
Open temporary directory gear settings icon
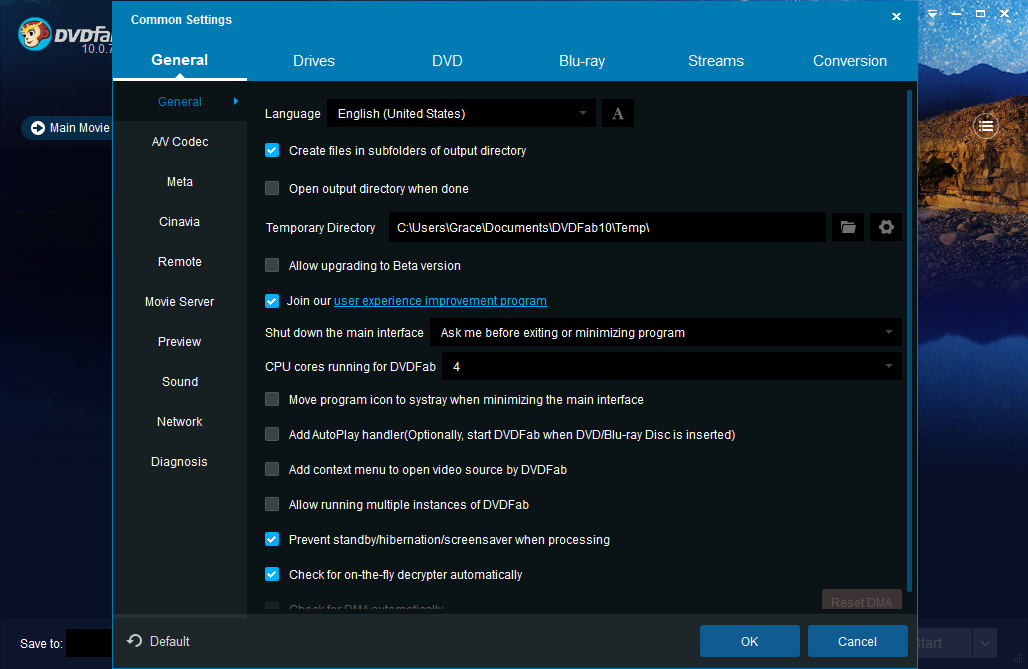(886, 228)
